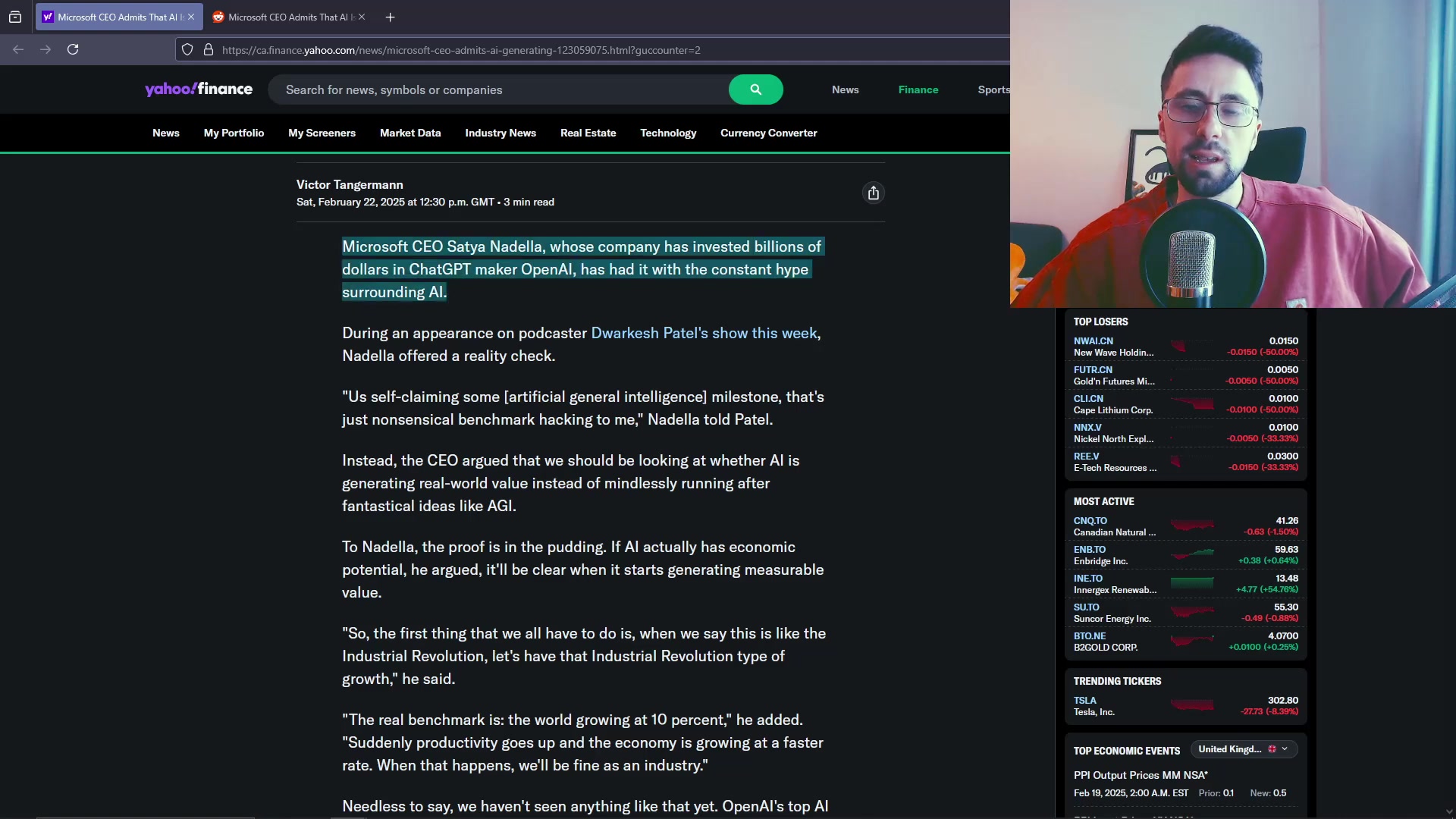Open the NNX.V ticker link
Viewport: 1456px width, 819px height.
point(1087,428)
